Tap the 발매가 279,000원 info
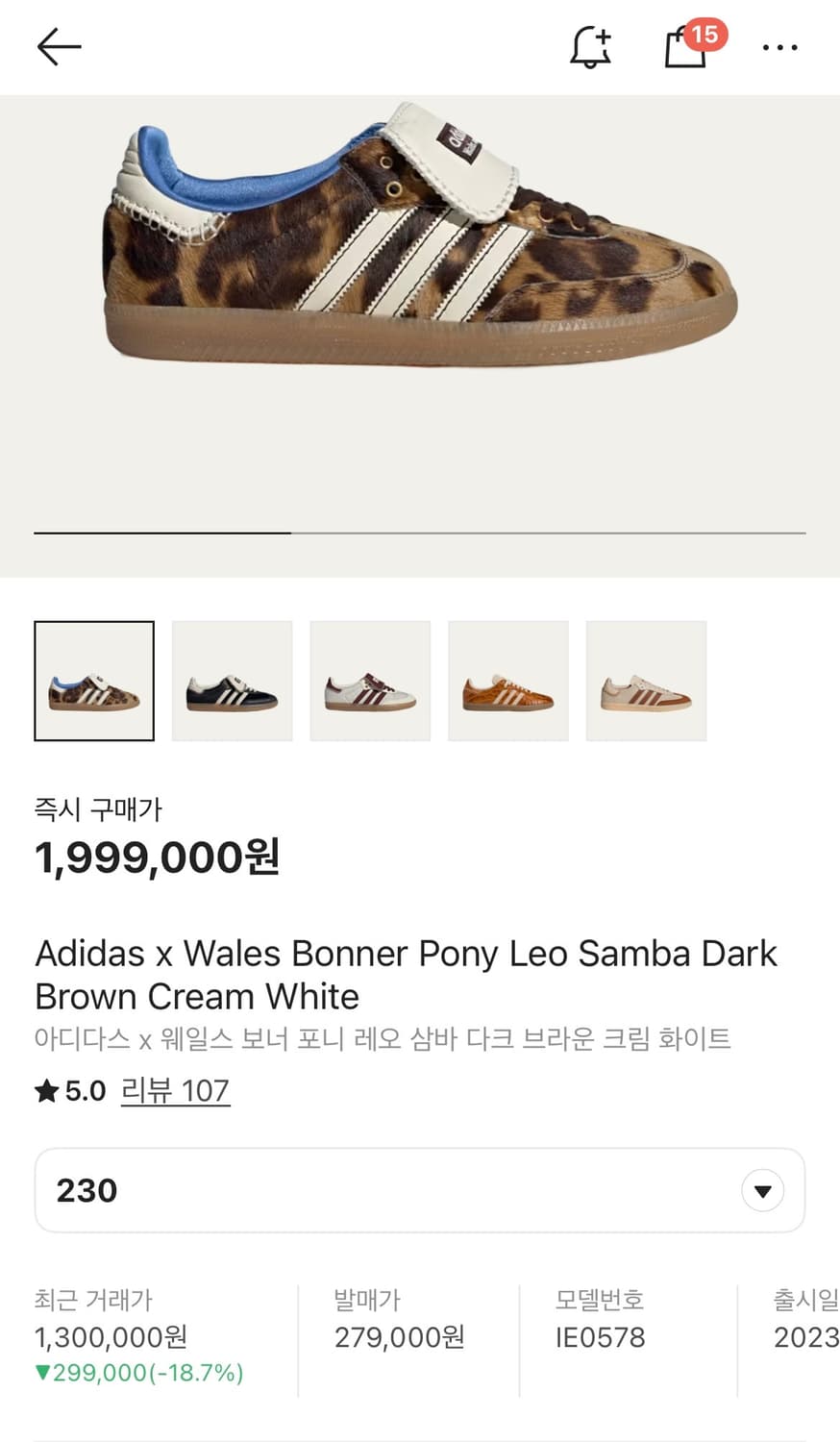Viewport: 840px width, 1442px height. click(x=399, y=1336)
